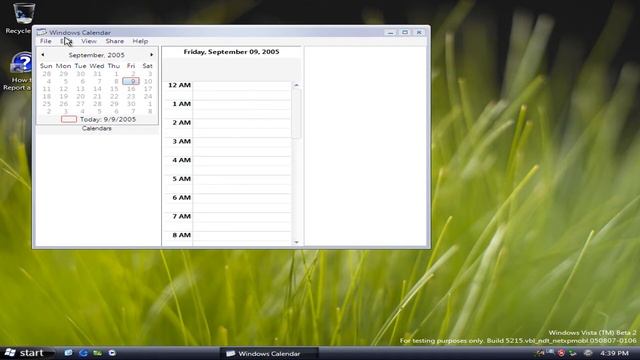Click the down arrow of day view scrollbar
The height and width of the screenshot is (360, 640).
click(296, 242)
